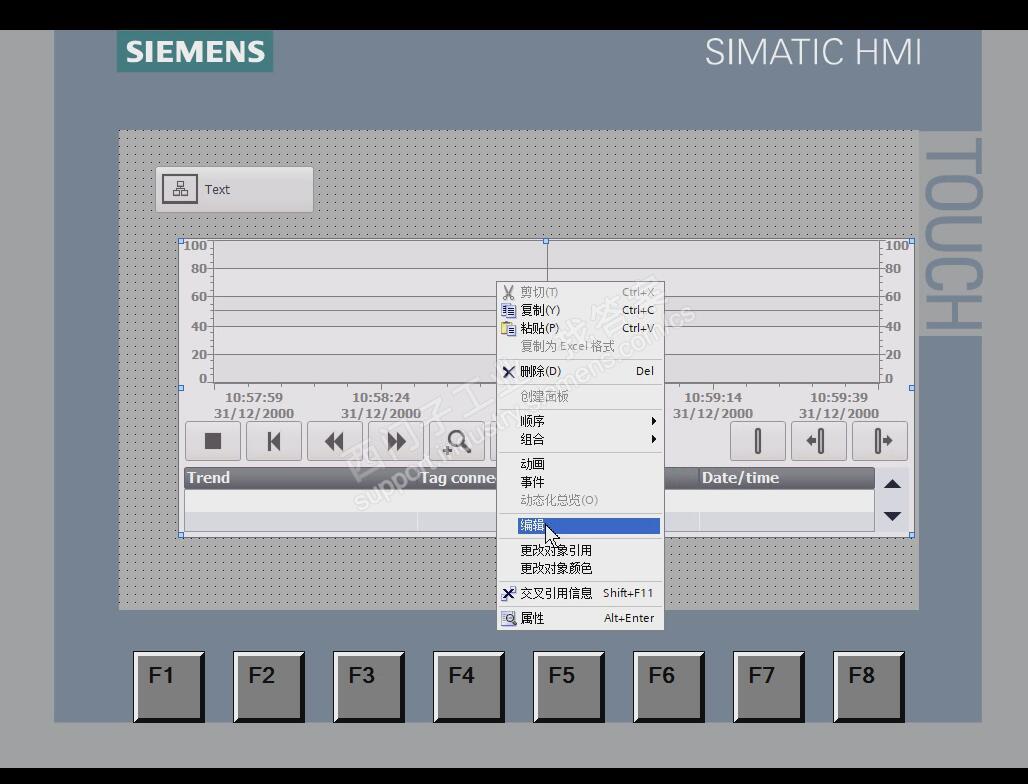Click the cross-reference information icon
1028x784 pixels.
[x=508, y=593]
